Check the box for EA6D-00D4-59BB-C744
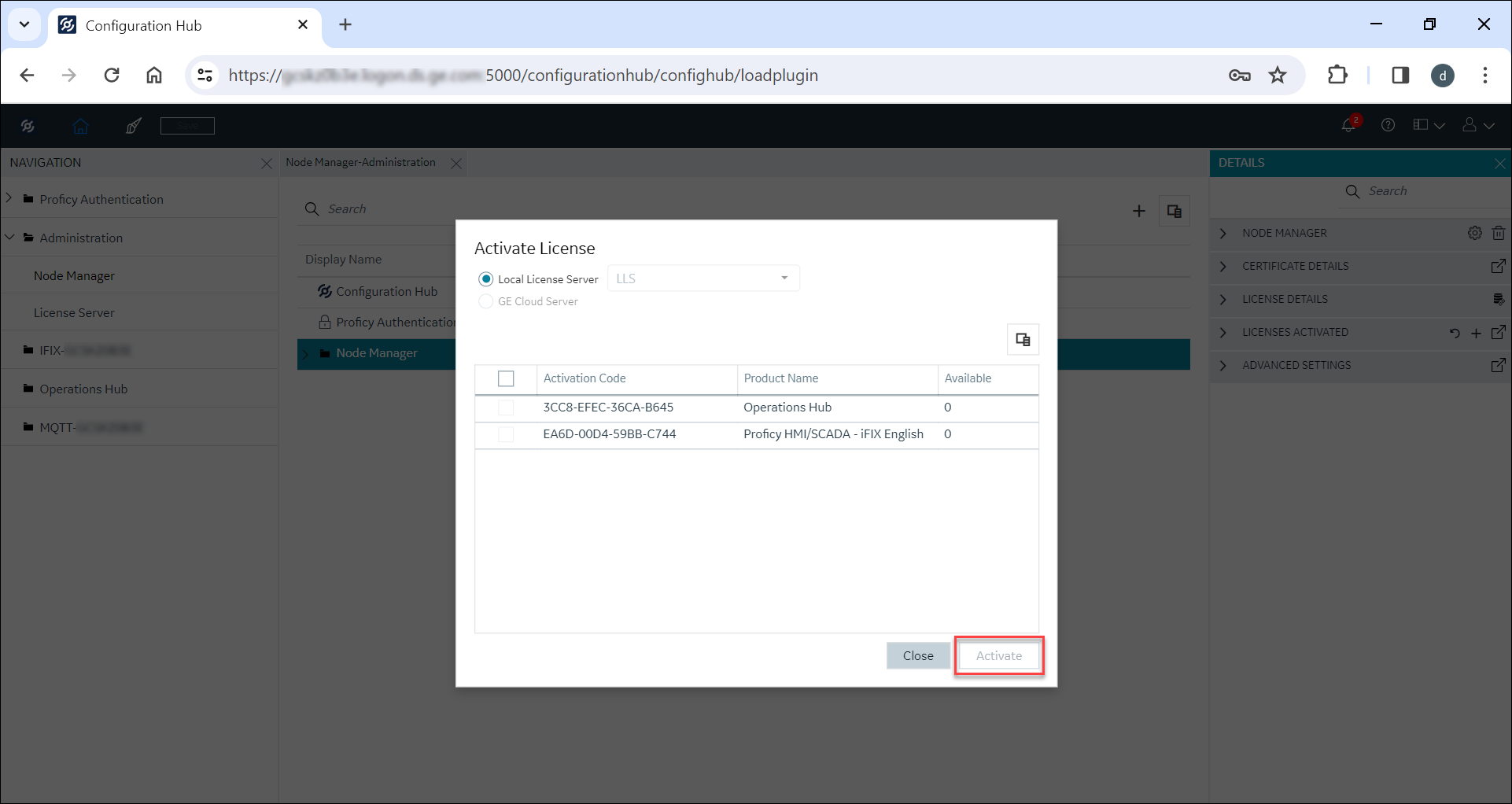Screen dimensions: 1512x804 pos(506,434)
